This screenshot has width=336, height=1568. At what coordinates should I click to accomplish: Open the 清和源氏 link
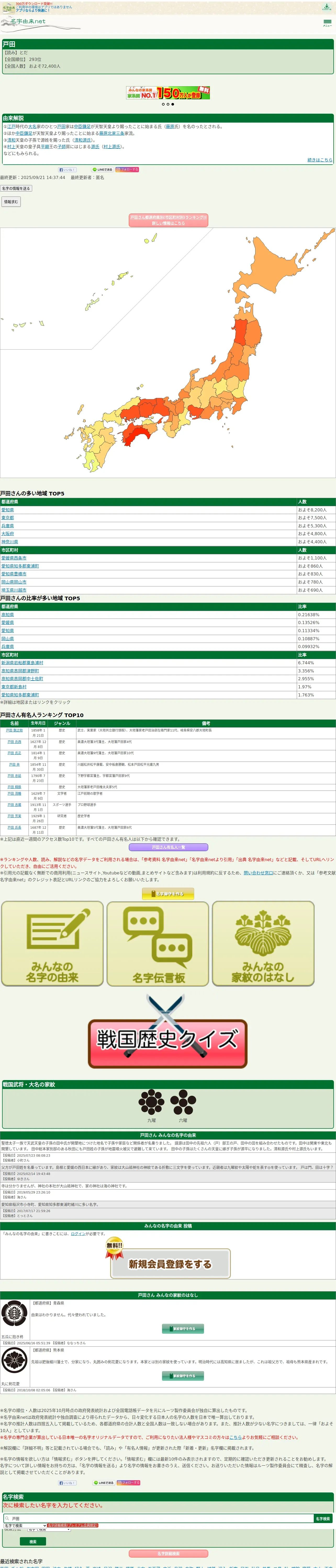pyautogui.click(x=82, y=140)
